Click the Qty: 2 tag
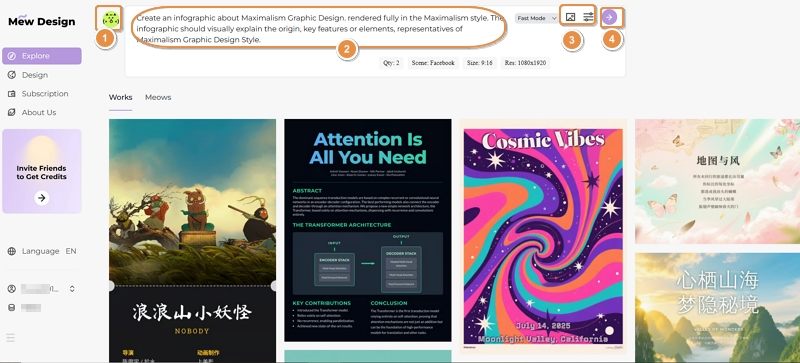The height and width of the screenshot is (363, 800). tap(391, 63)
